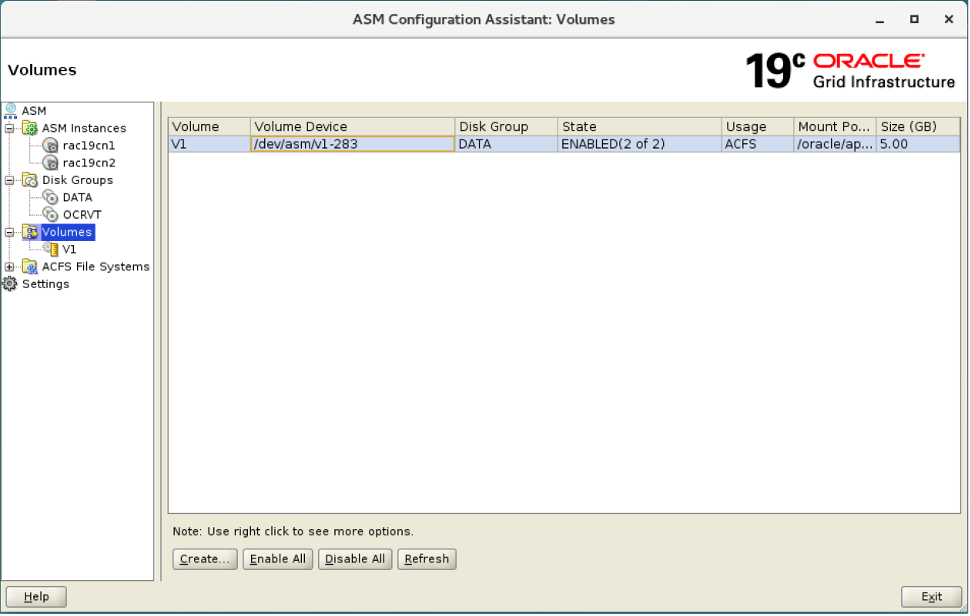Click the rac19cn1 instance icon
970x616 pixels.
click(x=51, y=145)
